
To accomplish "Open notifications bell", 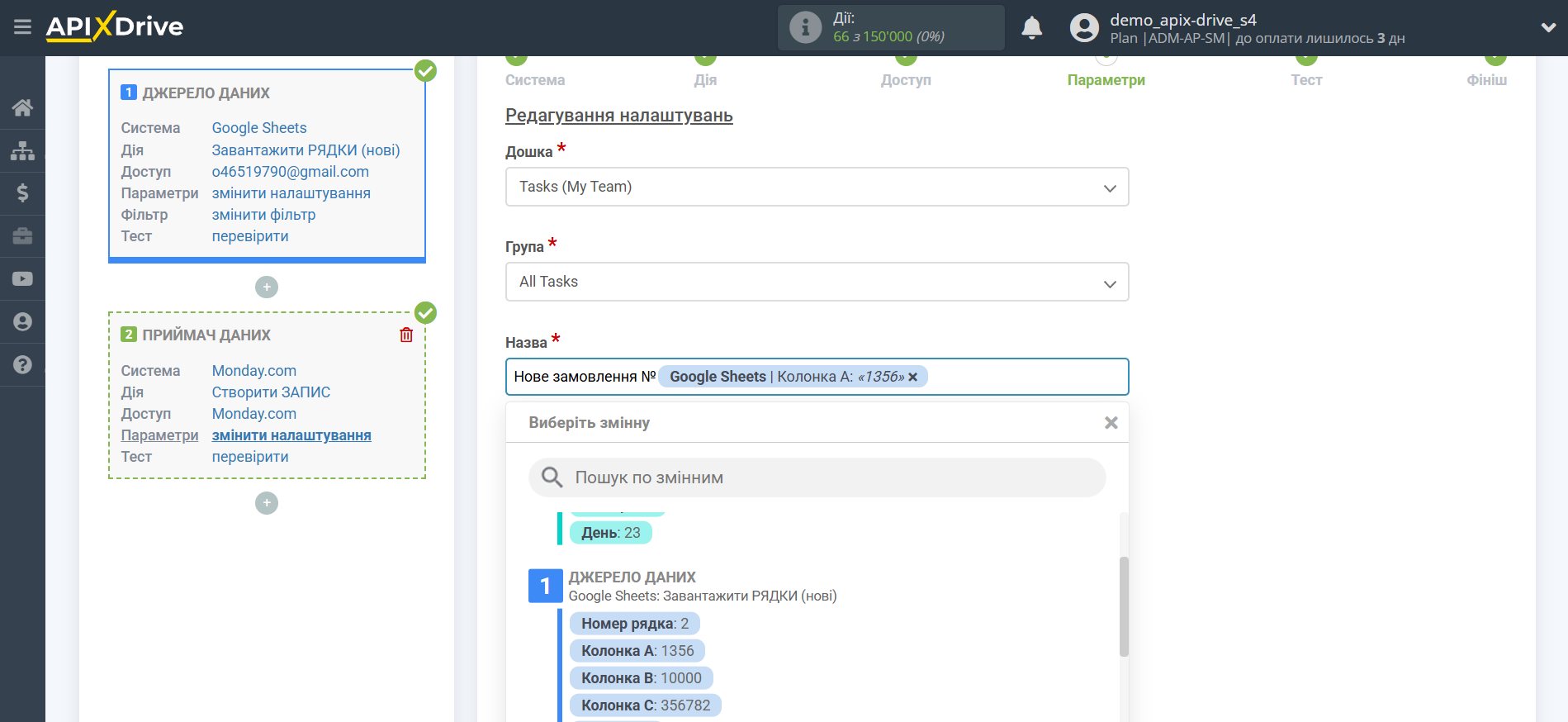I will (1031, 28).
